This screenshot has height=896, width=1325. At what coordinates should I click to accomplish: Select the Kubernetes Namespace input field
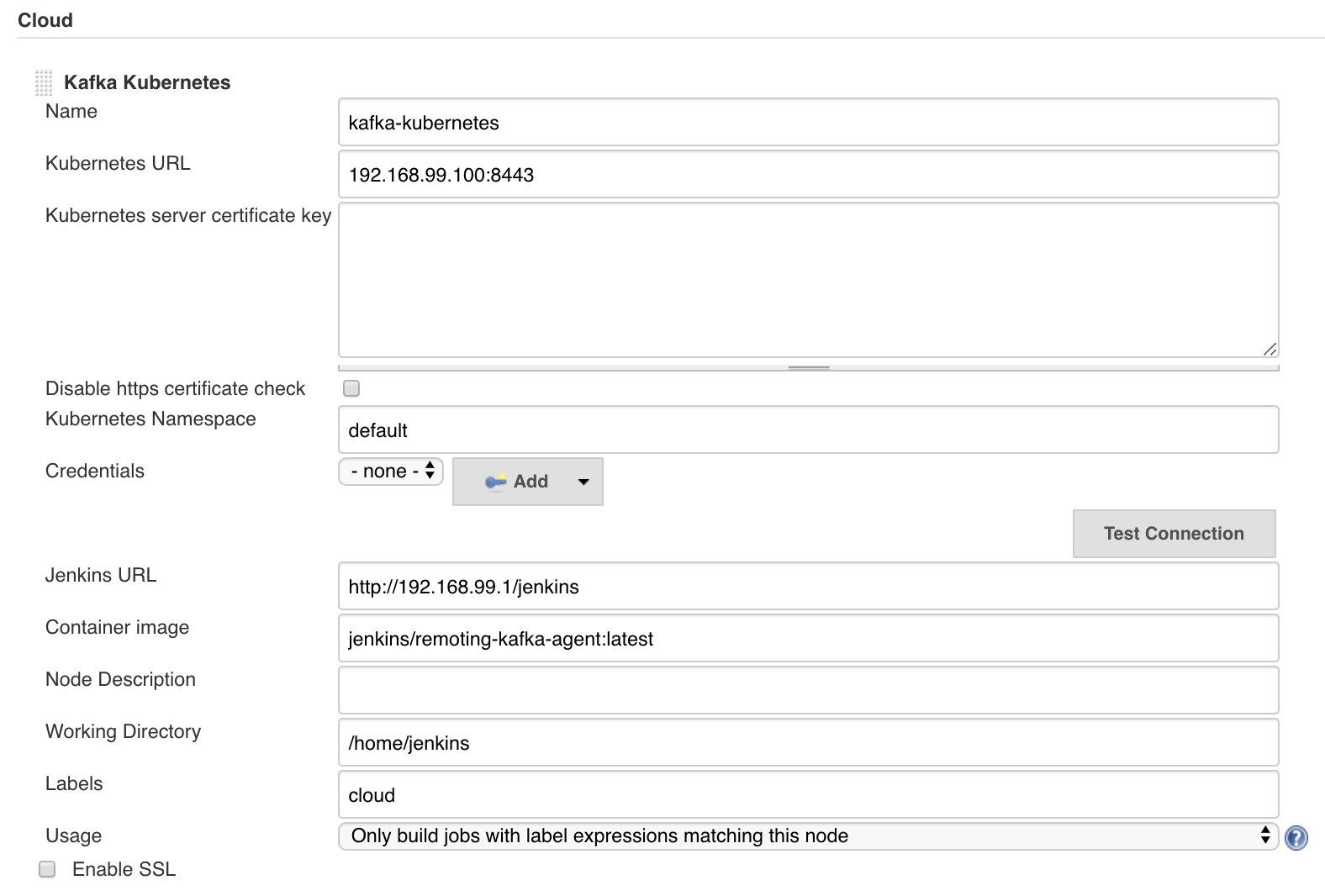(808, 430)
